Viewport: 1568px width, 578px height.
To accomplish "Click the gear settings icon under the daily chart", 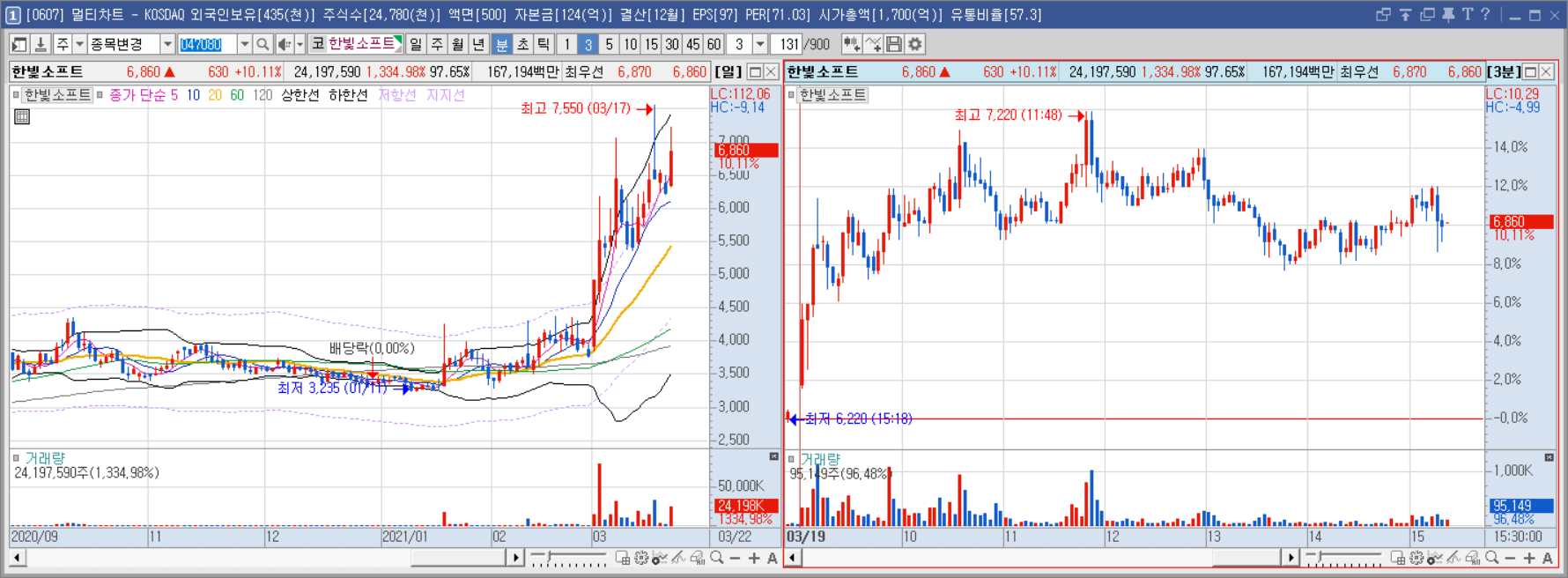I will (641, 558).
